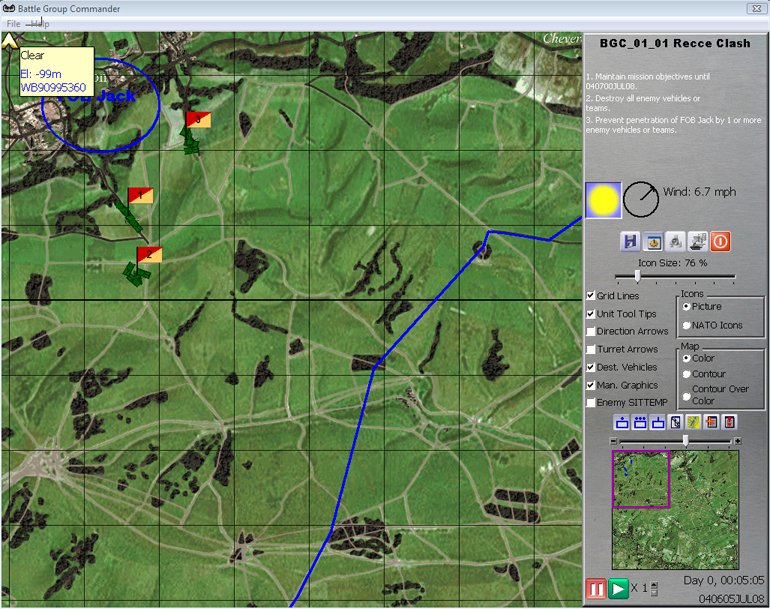Select the Contour map radio button
Viewport: 770px width, 609px height.
point(686,374)
